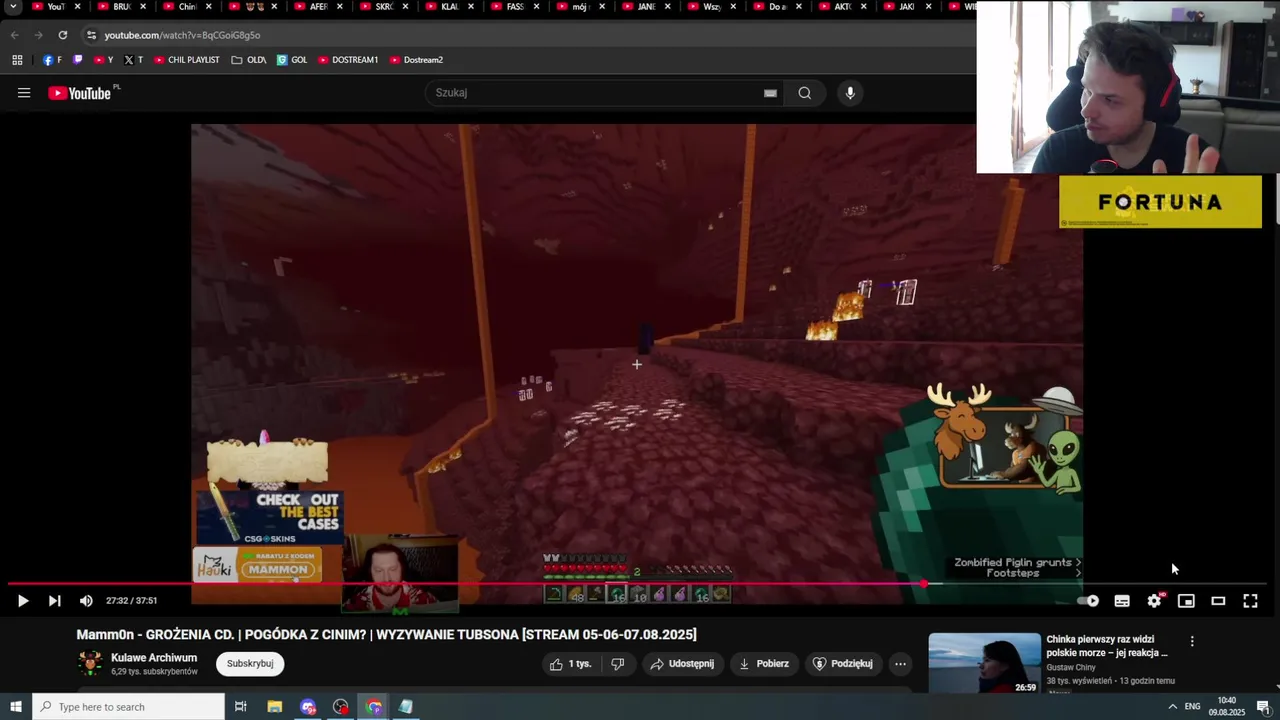The height and width of the screenshot is (720, 1280).
Task: Open the GOL bookmark
Action: tap(292, 60)
